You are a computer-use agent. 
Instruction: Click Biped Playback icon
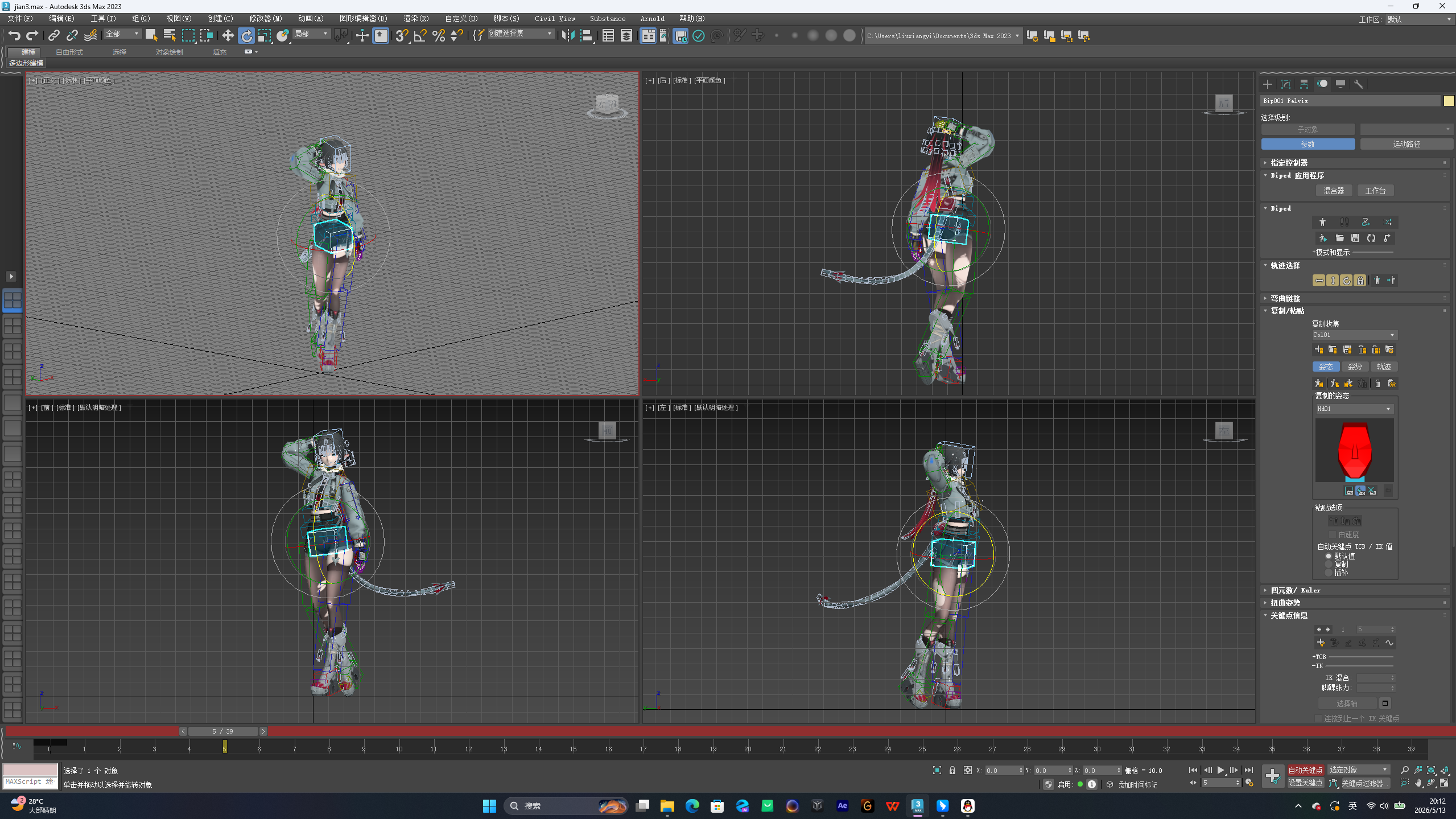click(1323, 238)
